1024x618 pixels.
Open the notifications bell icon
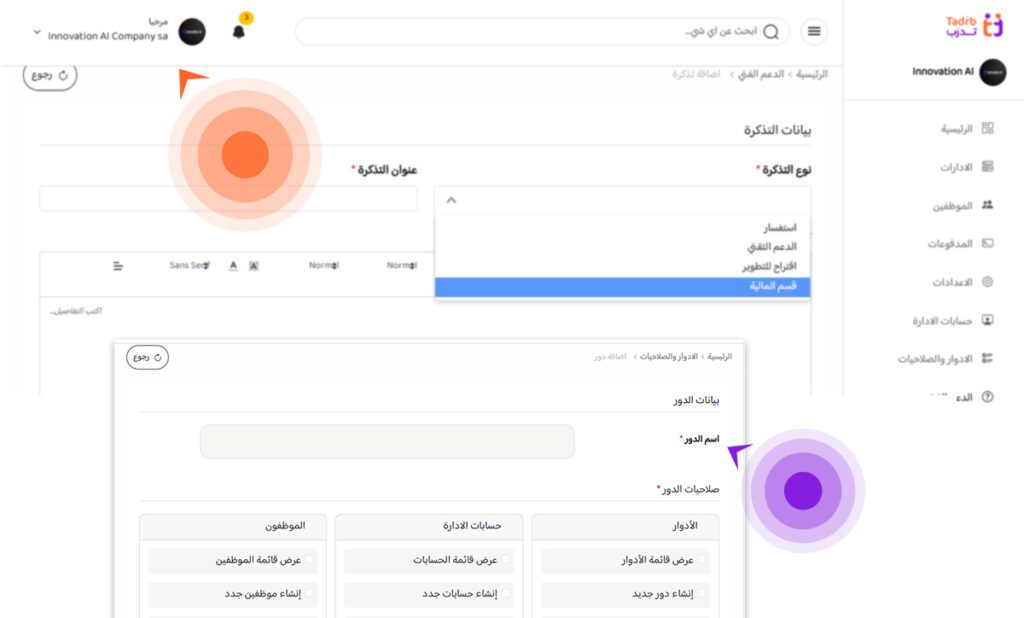239,32
